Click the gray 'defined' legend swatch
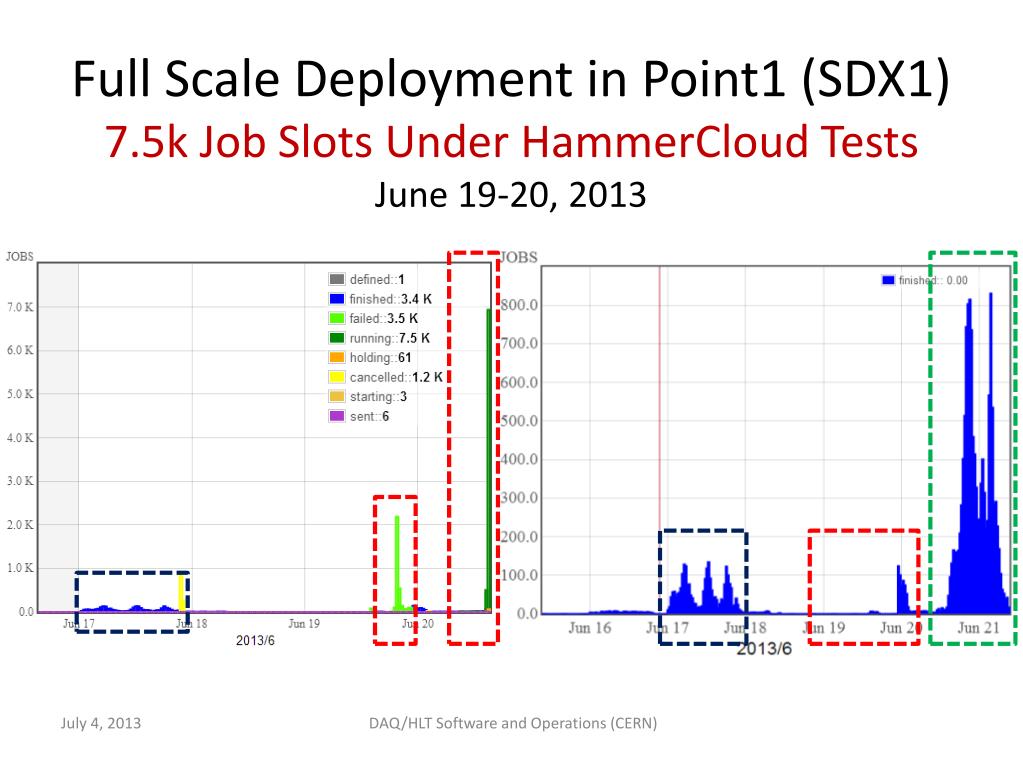This screenshot has width=1023, height=758. [x=337, y=279]
